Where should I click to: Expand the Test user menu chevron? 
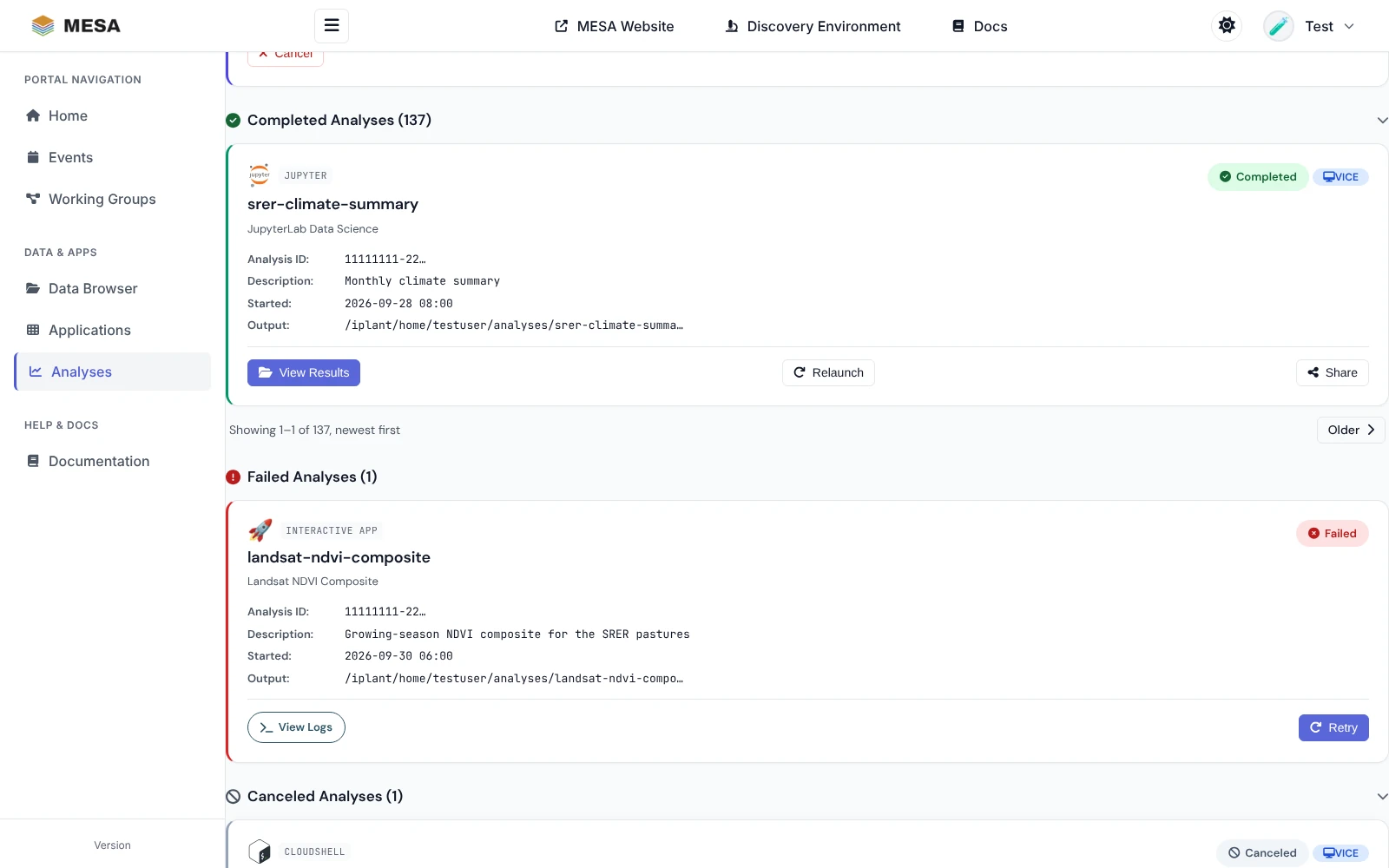coord(1349,26)
